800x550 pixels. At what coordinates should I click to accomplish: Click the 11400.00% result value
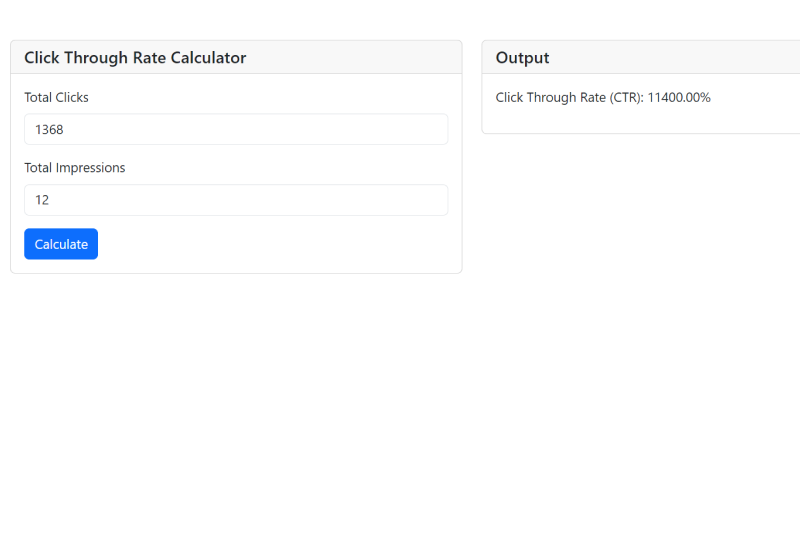pyautogui.click(x=679, y=98)
